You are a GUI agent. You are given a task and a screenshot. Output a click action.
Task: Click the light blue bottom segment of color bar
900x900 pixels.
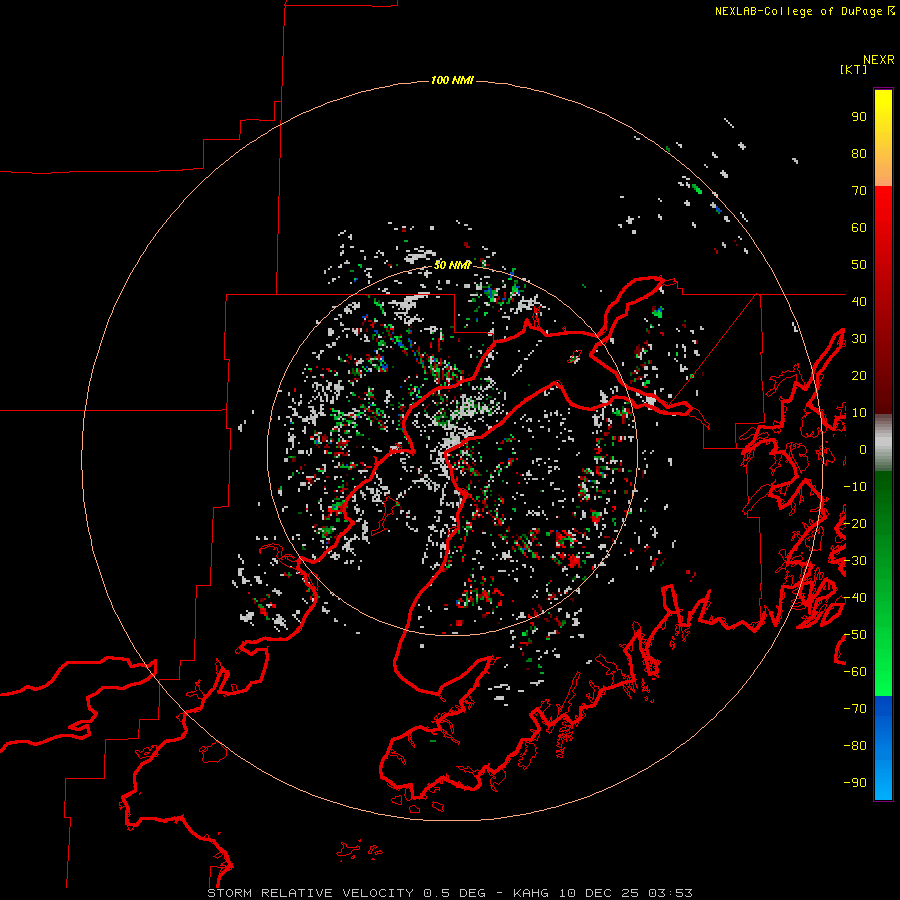pos(883,781)
